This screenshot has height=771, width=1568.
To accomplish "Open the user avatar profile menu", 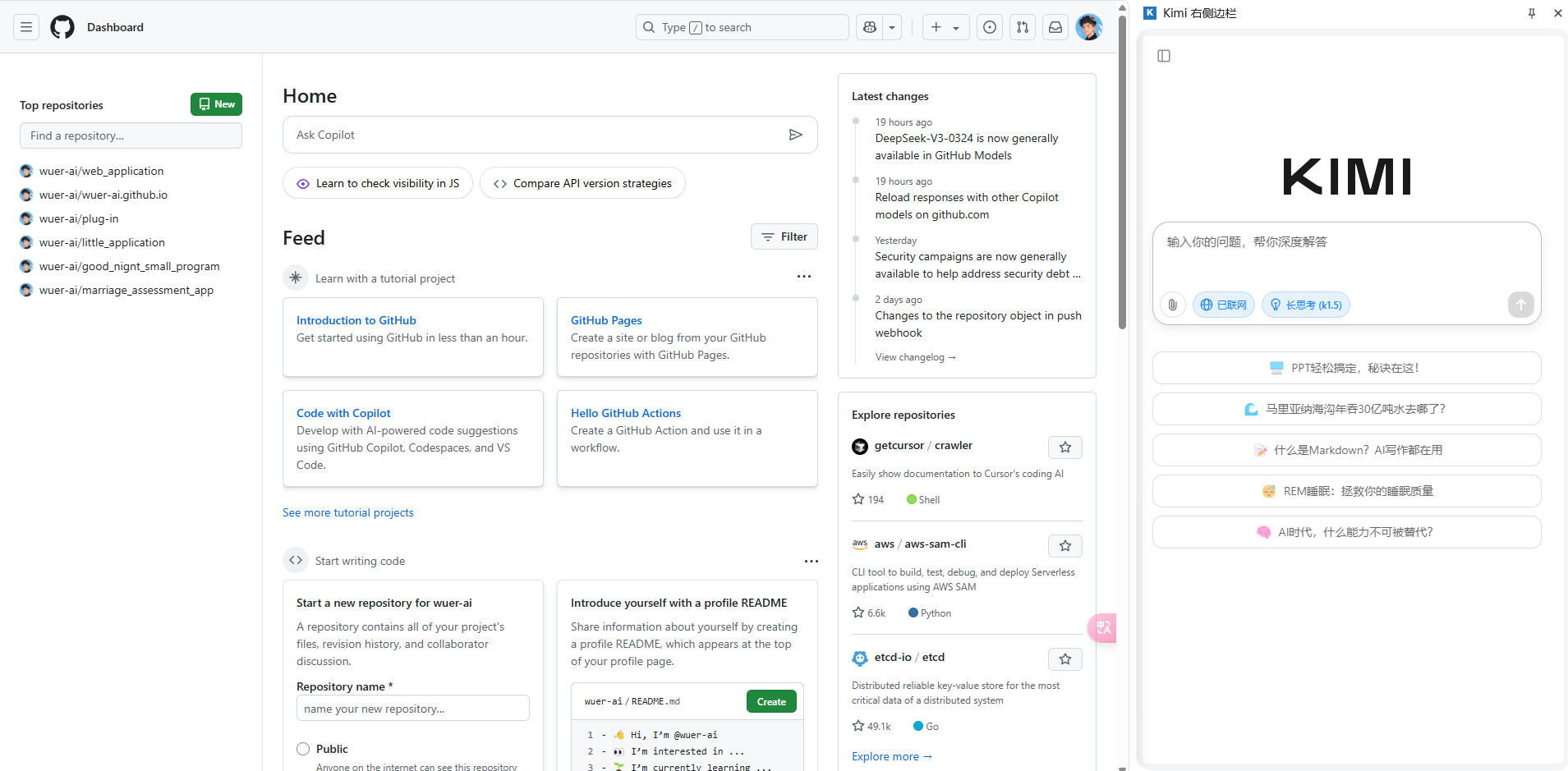I will [1089, 27].
